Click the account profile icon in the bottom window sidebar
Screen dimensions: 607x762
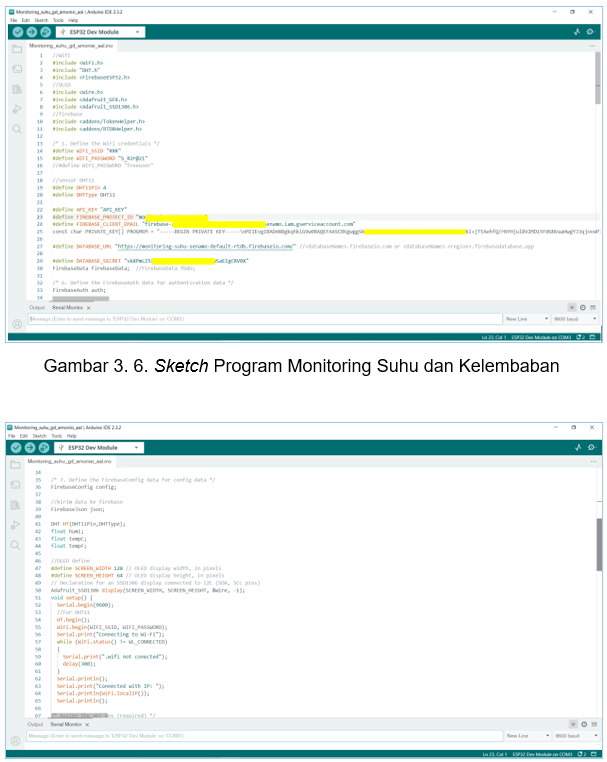16,741
